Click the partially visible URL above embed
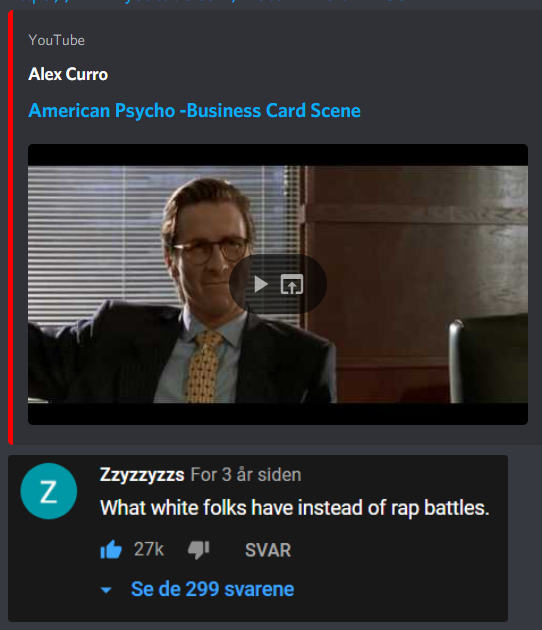Viewport: 542px width, 630px height. click(209, 2)
